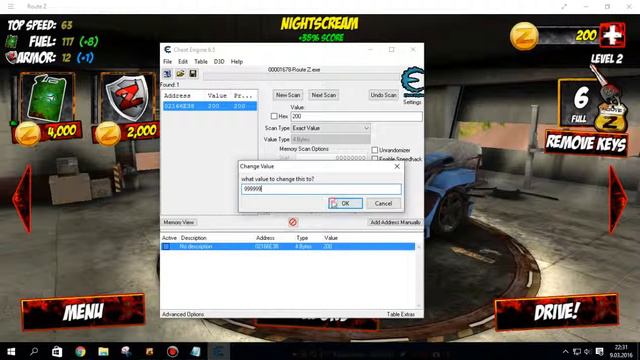The image size is (640, 360).
Task: Open a cheat table via folder icon
Action: [x=180, y=74]
